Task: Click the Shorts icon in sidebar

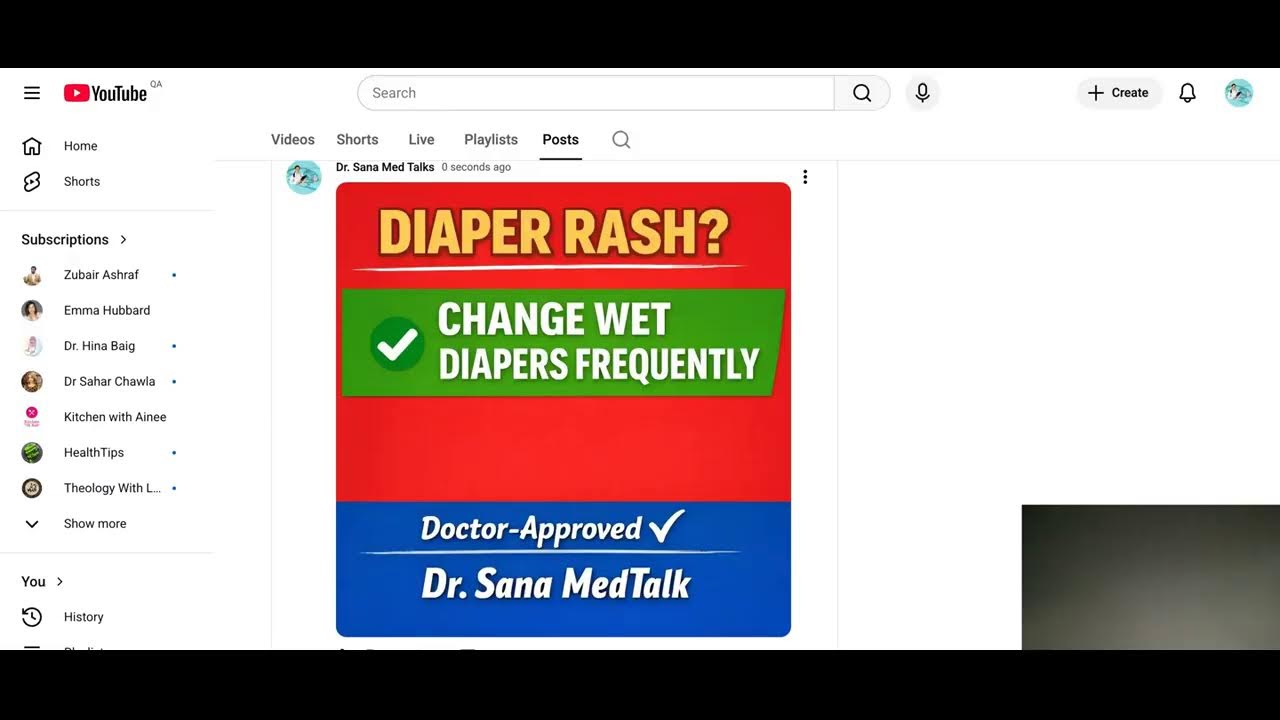Action: [x=32, y=181]
